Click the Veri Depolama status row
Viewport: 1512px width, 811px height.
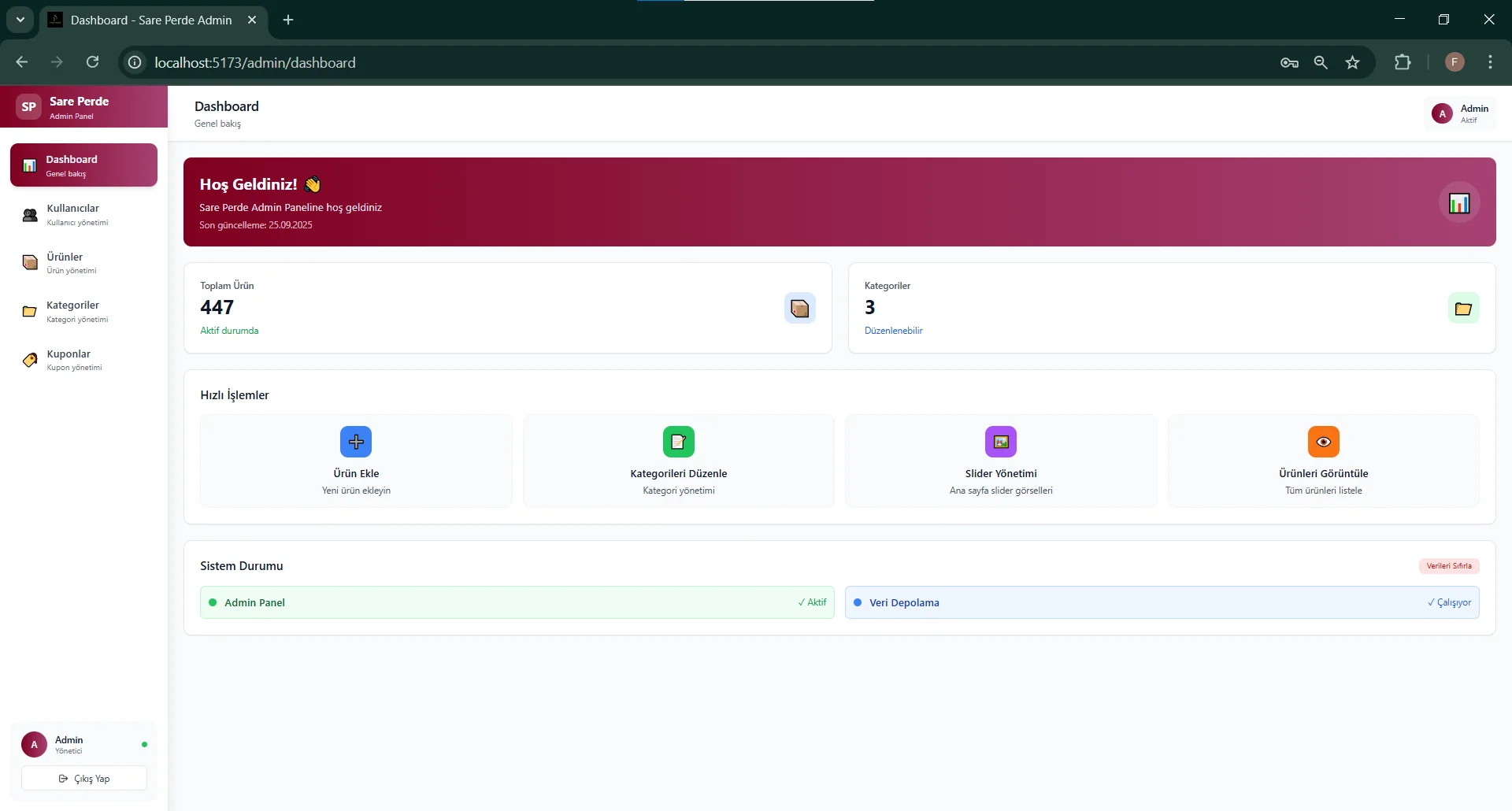coord(1162,602)
